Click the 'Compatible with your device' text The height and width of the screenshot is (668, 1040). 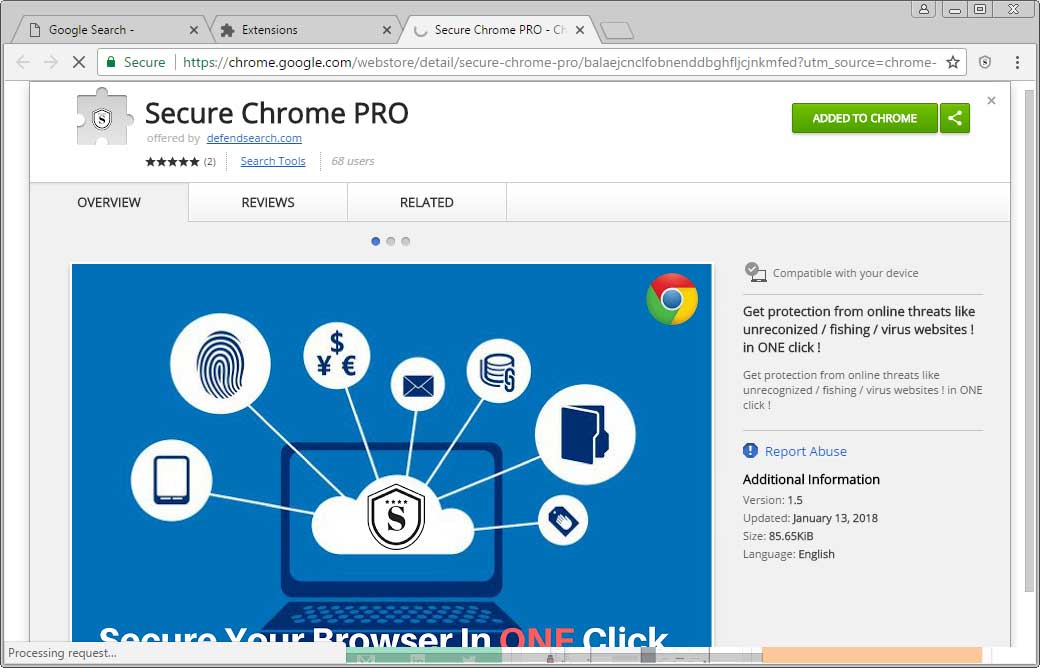[x=845, y=273]
